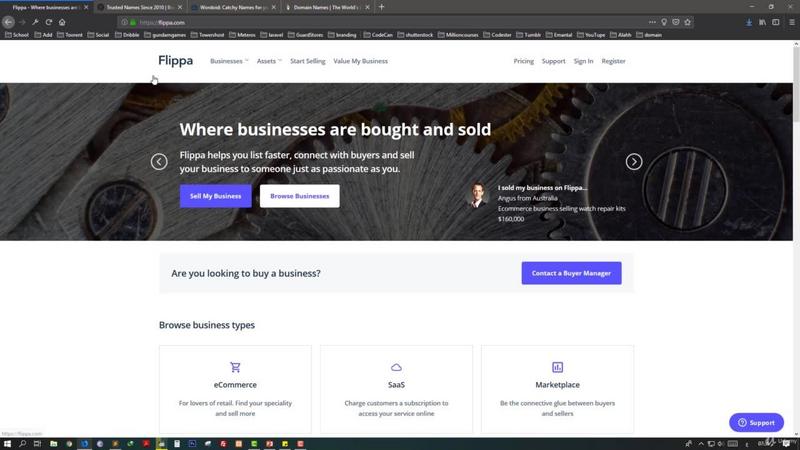Open Firefox hamburger menu
Viewport: 800px width, 450px height.
[x=792, y=22]
